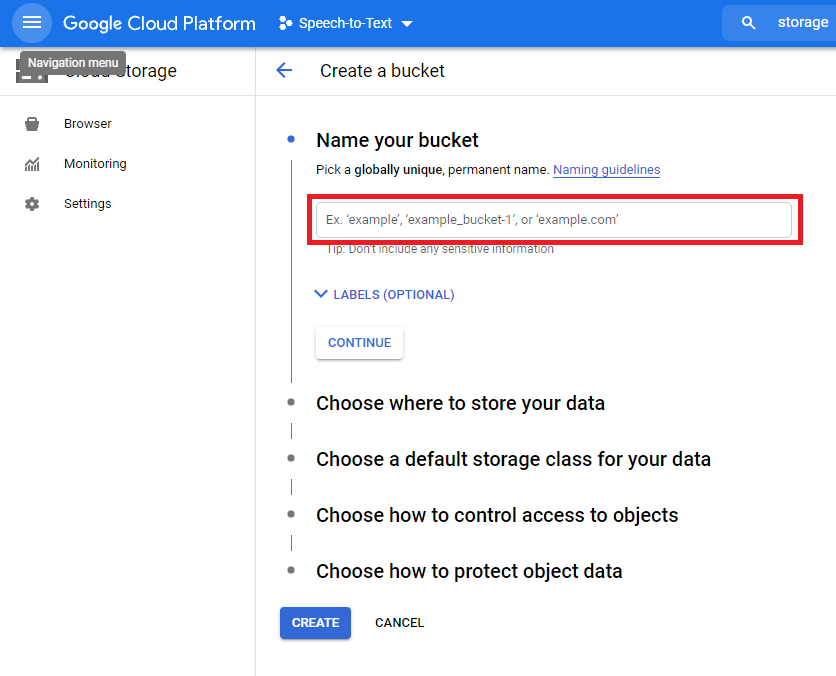Click the Monitoring chart icon
The height and width of the screenshot is (676, 836).
point(32,164)
